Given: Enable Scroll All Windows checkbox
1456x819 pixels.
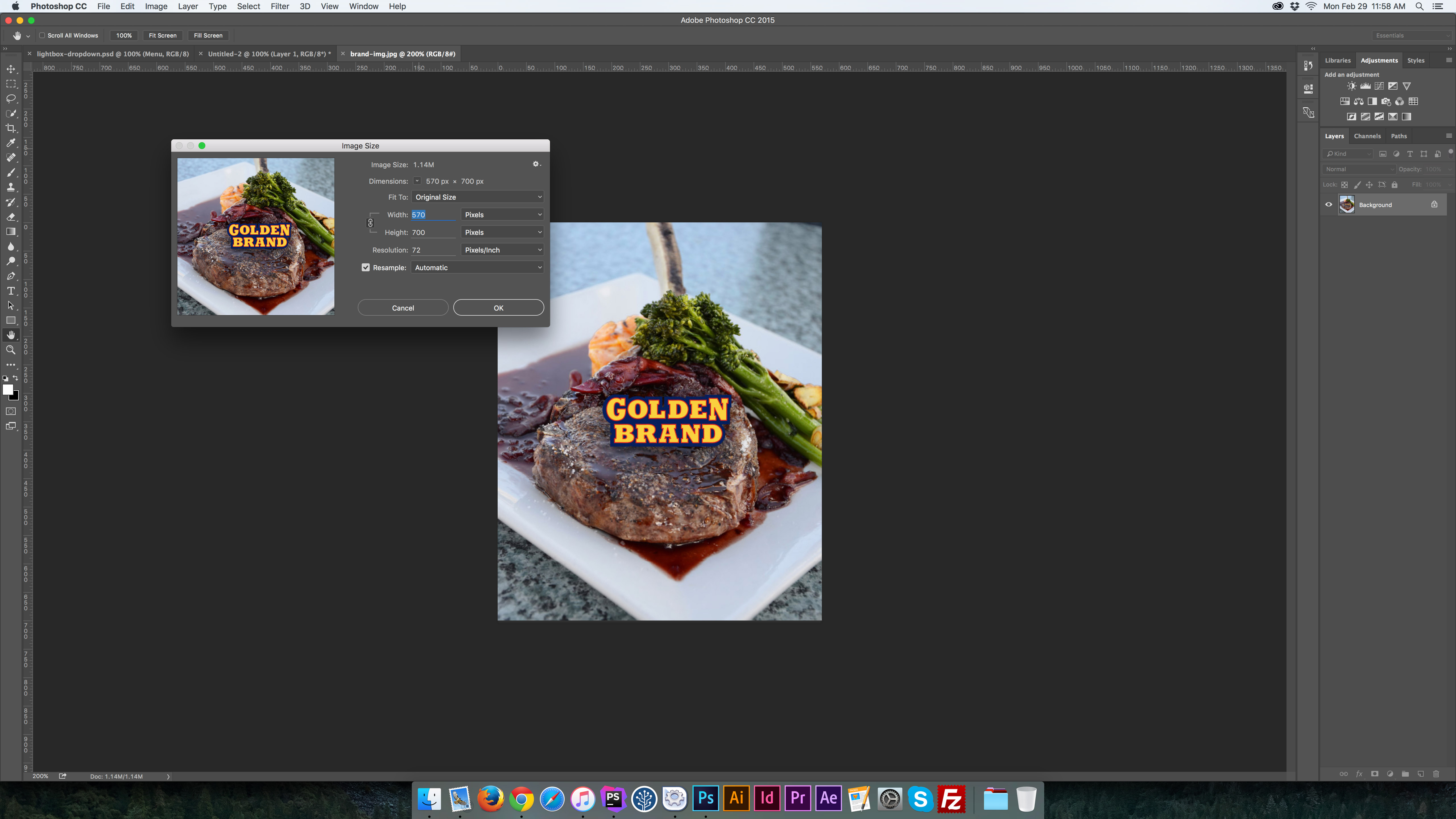Looking at the screenshot, I should pos(42,36).
